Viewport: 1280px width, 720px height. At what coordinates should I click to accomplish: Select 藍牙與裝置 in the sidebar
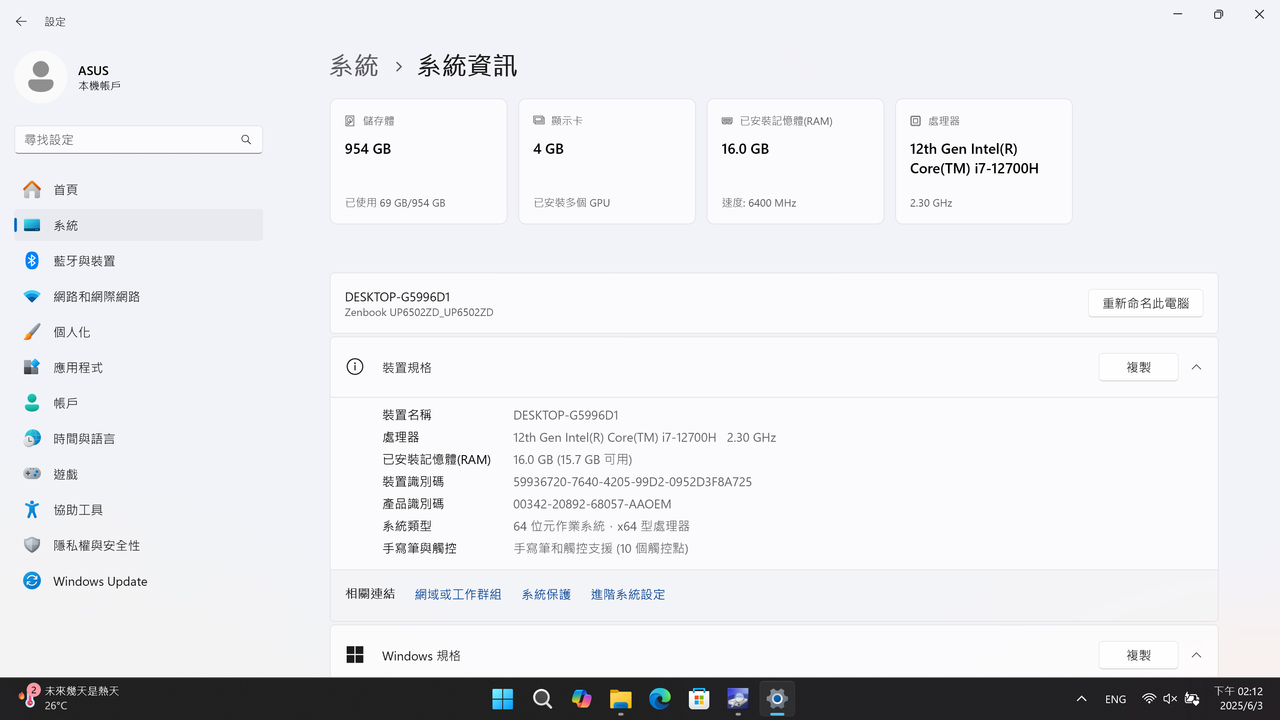pos(138,261)
